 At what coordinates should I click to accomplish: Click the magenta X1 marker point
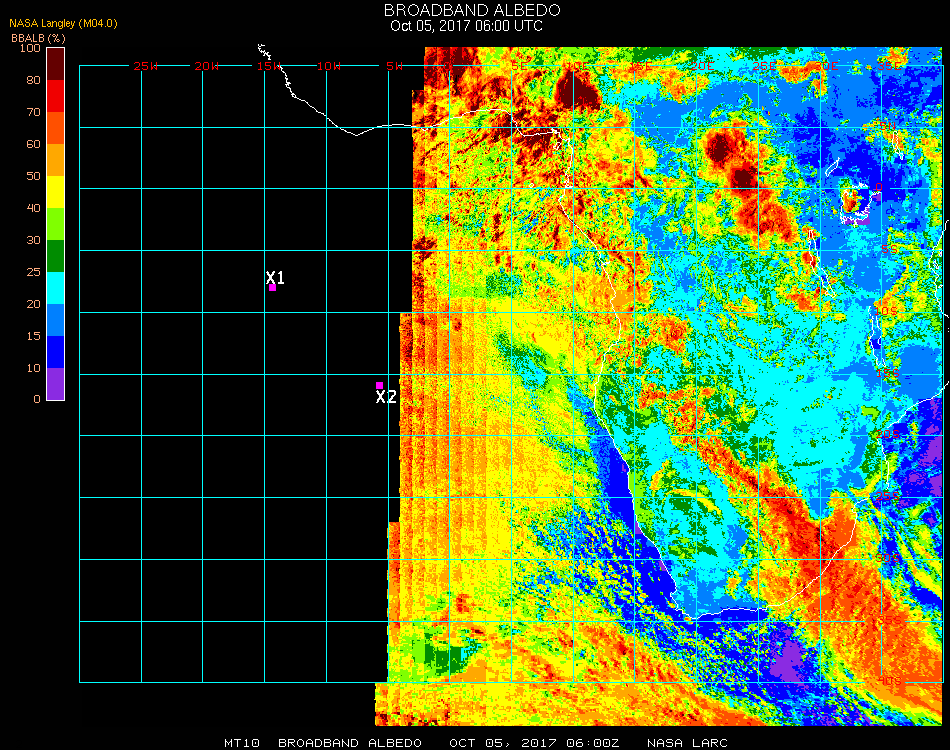(x=272, y=288)
